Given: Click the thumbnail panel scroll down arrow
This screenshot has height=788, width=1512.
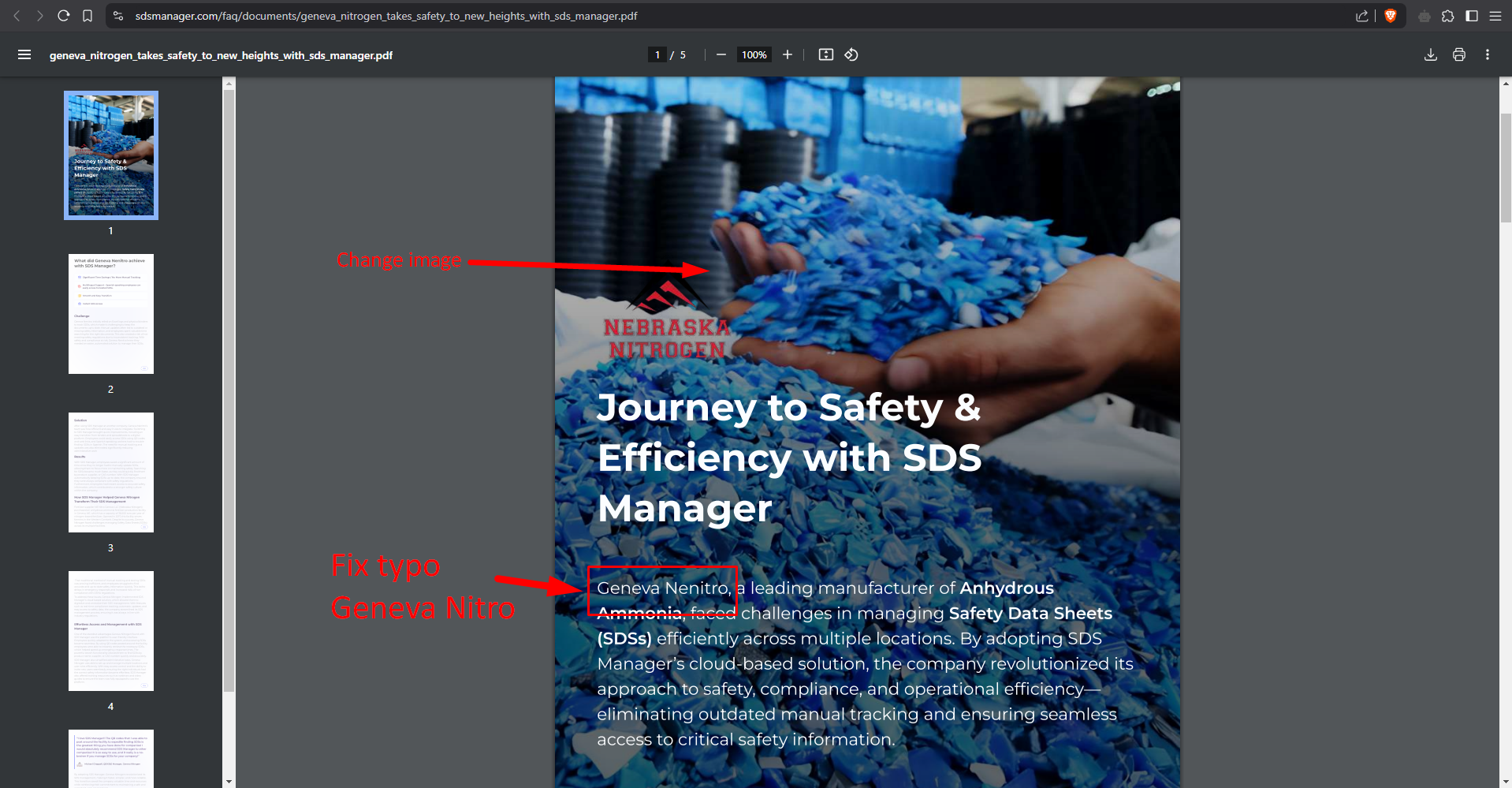Looking at the screenshot, I should [229, 781].
